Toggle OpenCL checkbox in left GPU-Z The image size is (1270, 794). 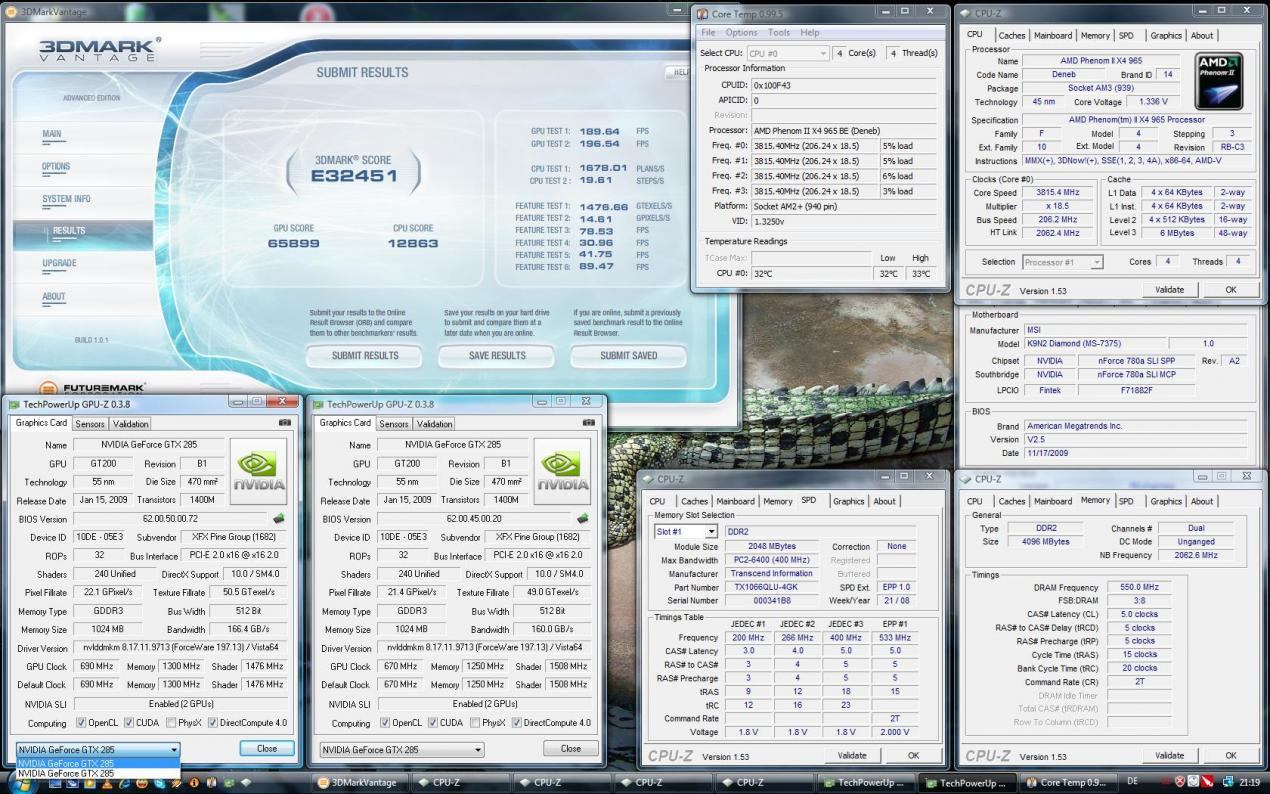pos(81,723)
